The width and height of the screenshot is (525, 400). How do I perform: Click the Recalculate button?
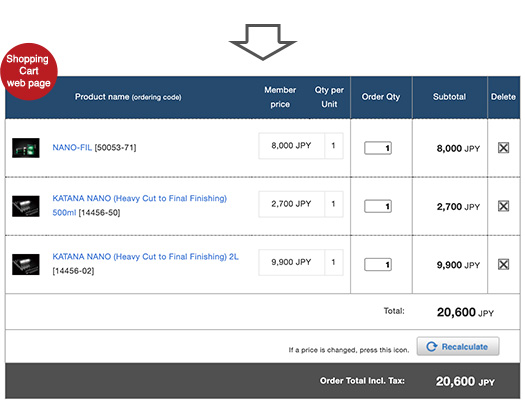[458, 346]
